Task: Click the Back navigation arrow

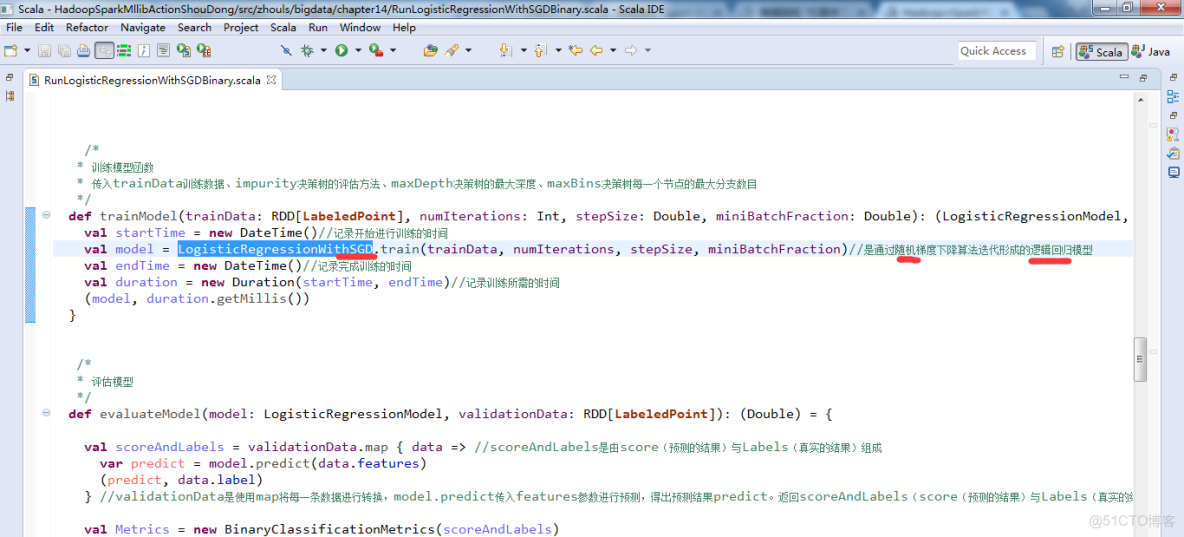Action: (x=596, y=51)
